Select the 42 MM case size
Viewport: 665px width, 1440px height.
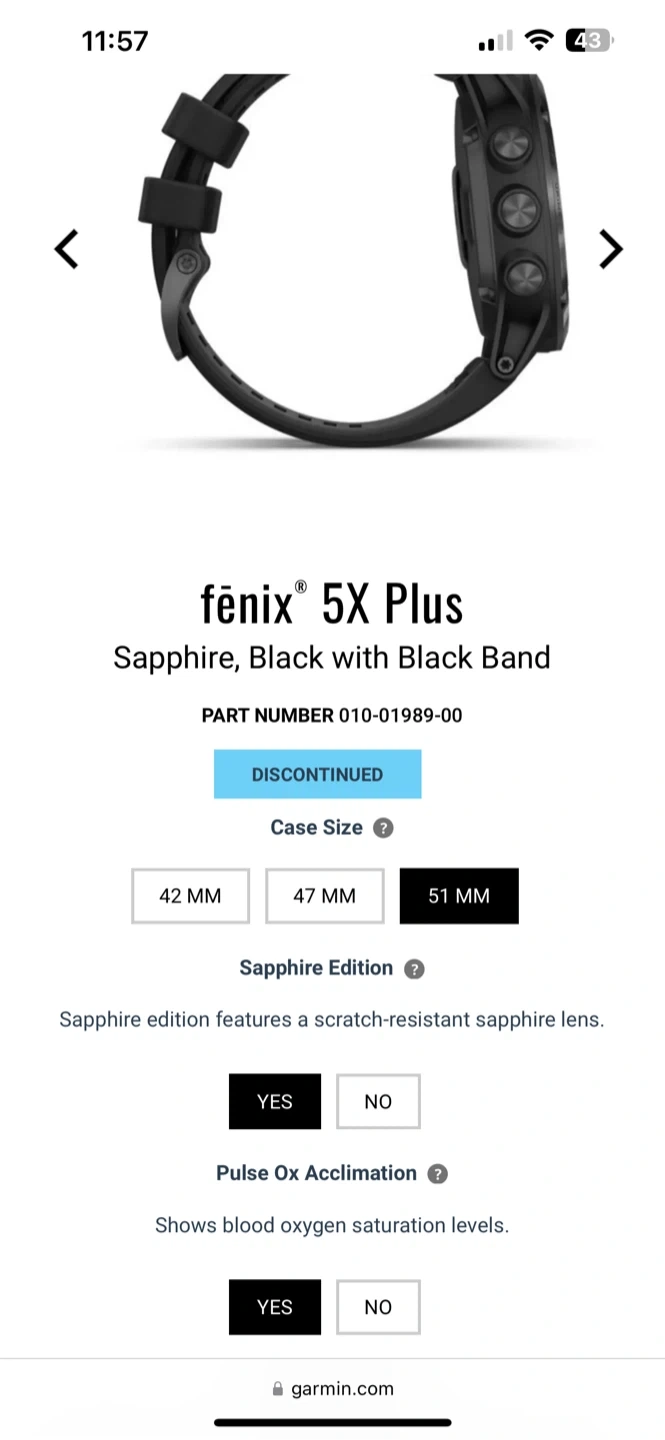pos(190,896)
